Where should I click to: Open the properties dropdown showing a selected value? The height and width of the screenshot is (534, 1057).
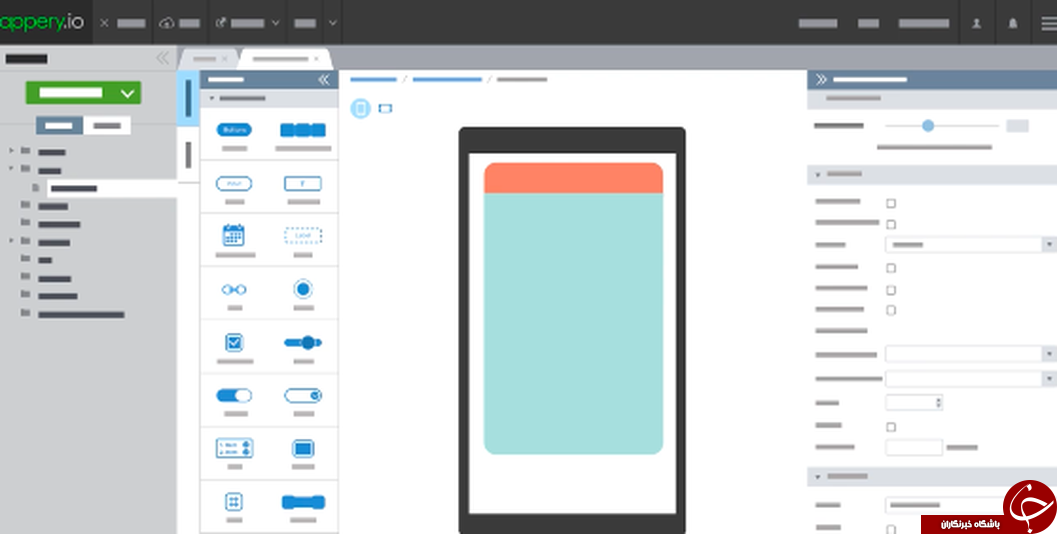pos(970,245)
